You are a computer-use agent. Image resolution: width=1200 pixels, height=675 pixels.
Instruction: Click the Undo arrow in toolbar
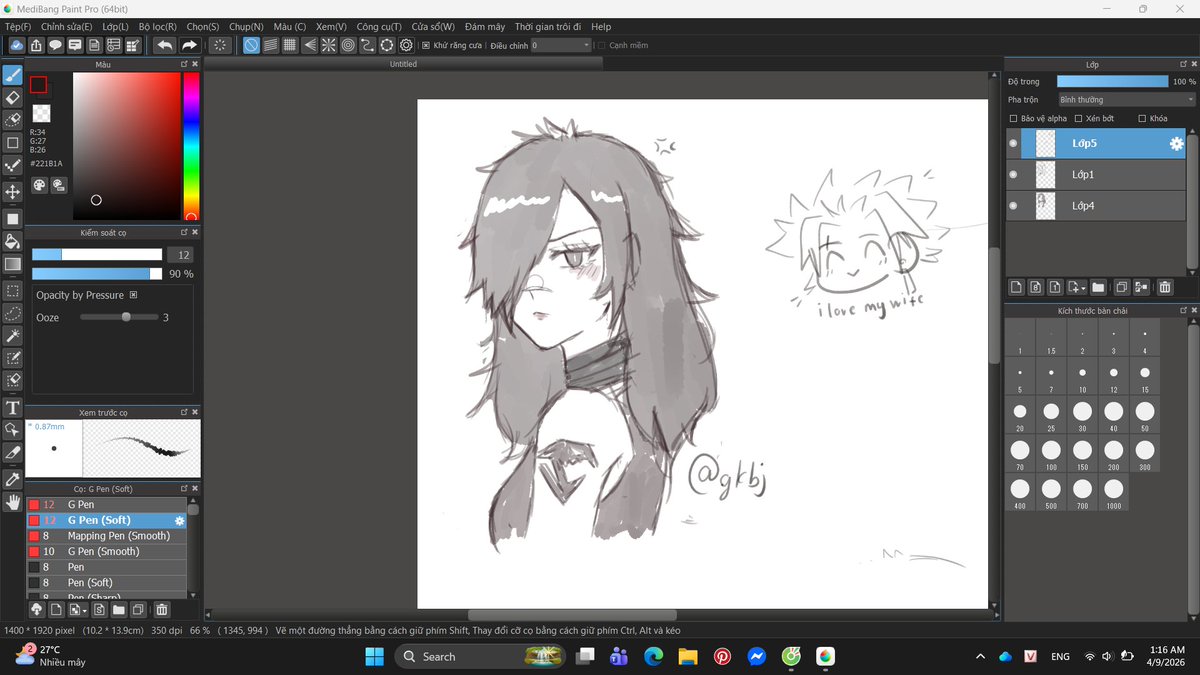pyautogui.click(x=164, y=45)
